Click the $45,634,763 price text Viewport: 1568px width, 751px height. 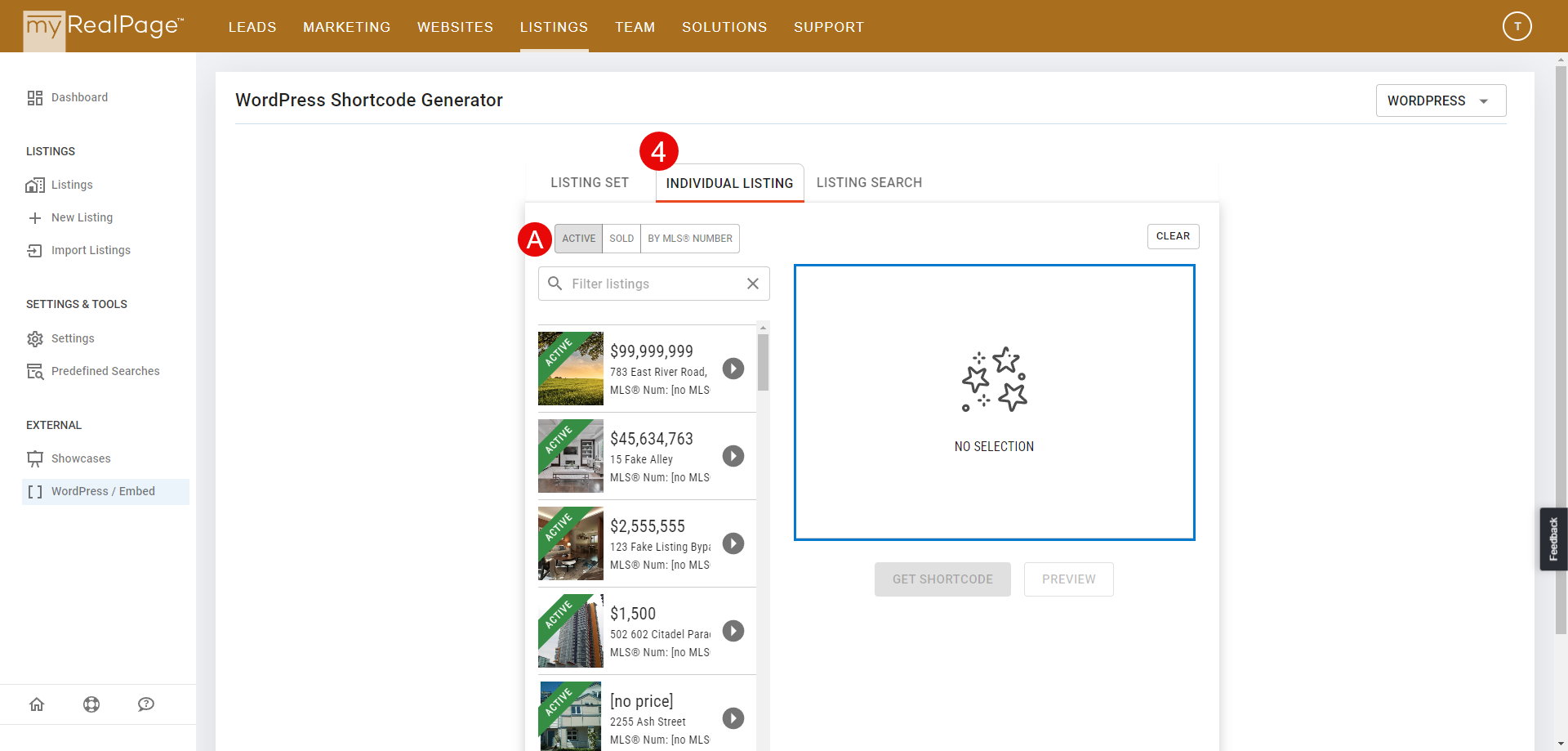pos(652,439)
